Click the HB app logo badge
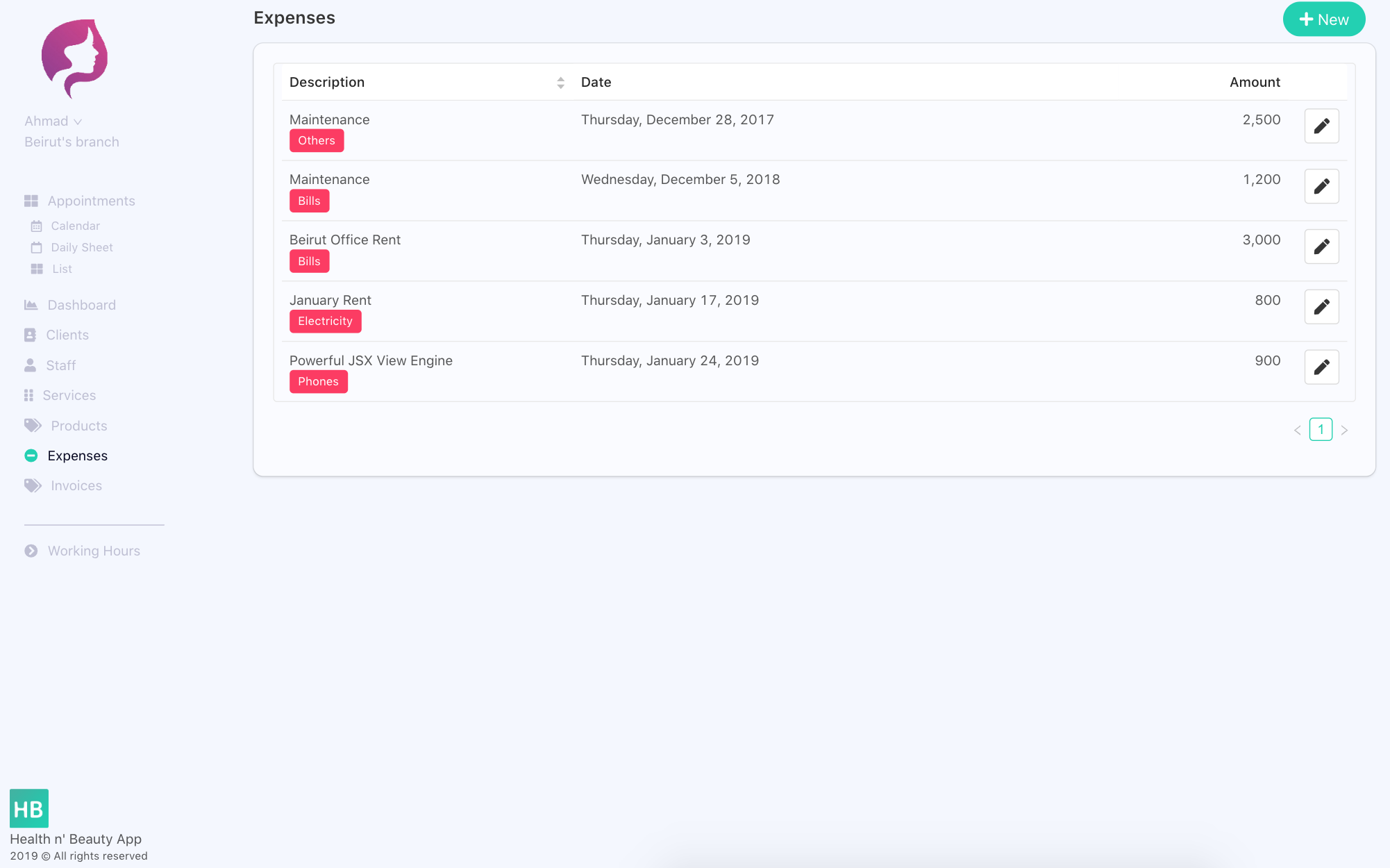The height and width of the screenshot is (868, 1390). click(29, 808)
